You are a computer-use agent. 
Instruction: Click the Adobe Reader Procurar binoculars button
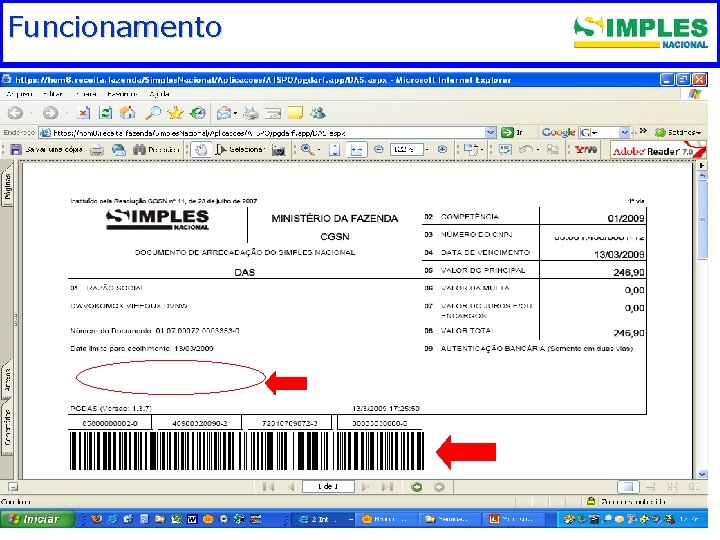pyautogui.click(x=157, y=150)
